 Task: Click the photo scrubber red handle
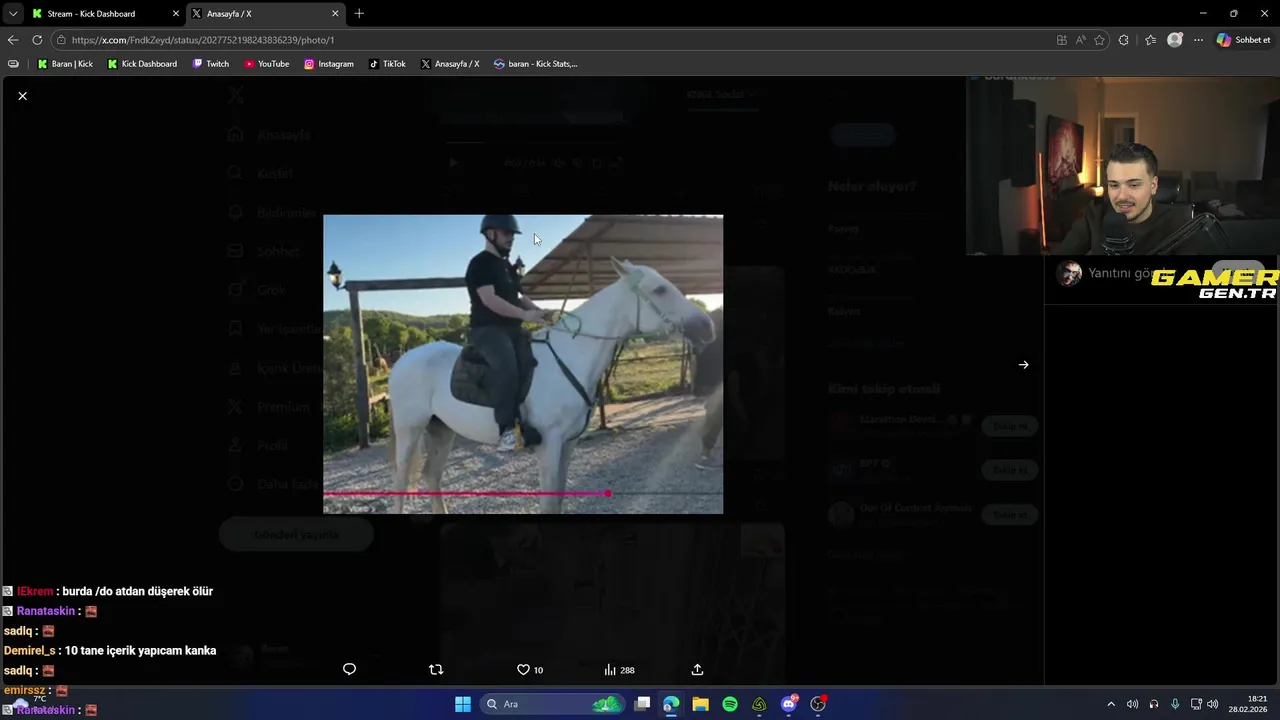607,493
